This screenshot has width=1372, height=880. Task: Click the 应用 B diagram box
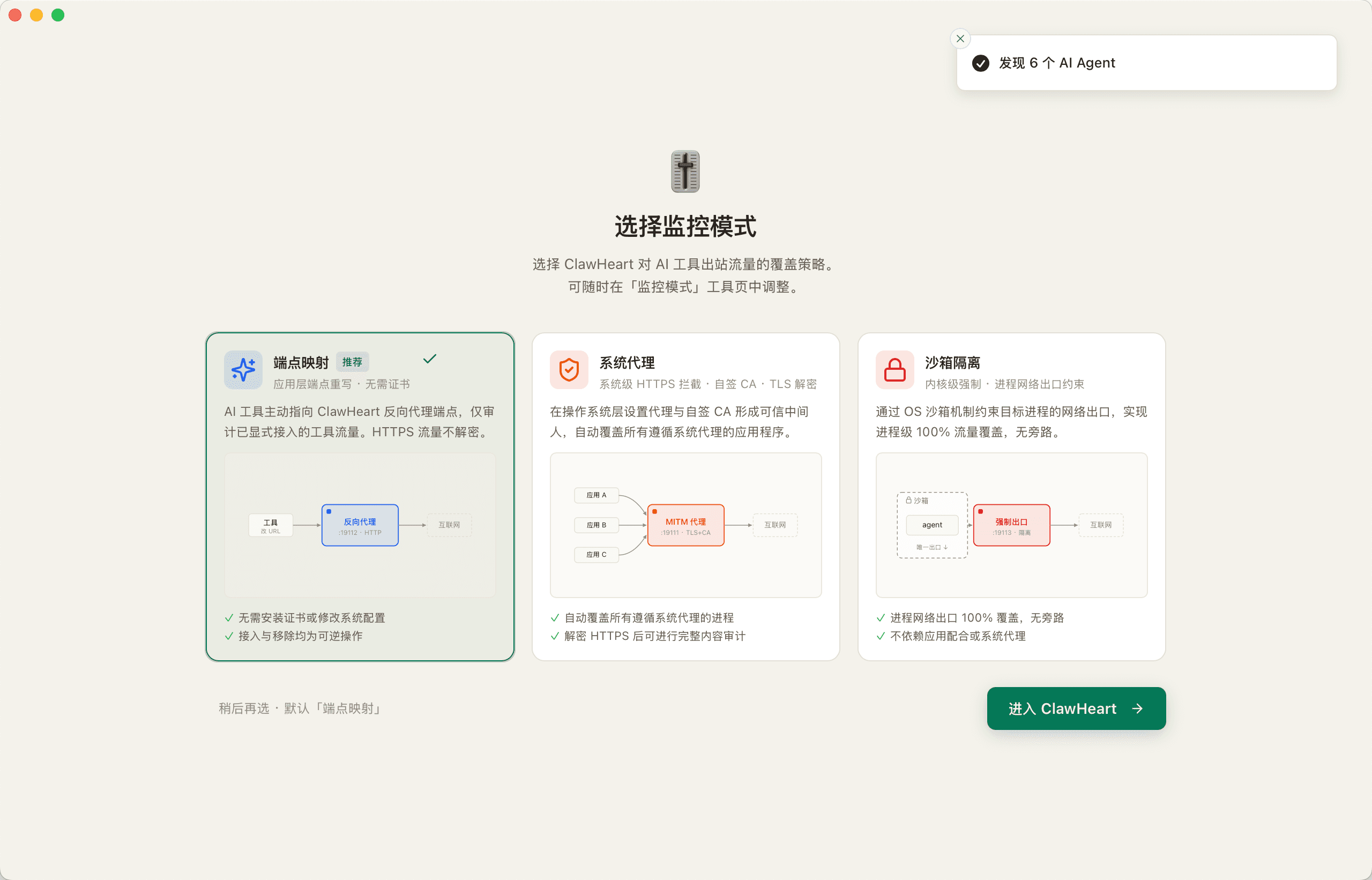[x=596, y=525]
